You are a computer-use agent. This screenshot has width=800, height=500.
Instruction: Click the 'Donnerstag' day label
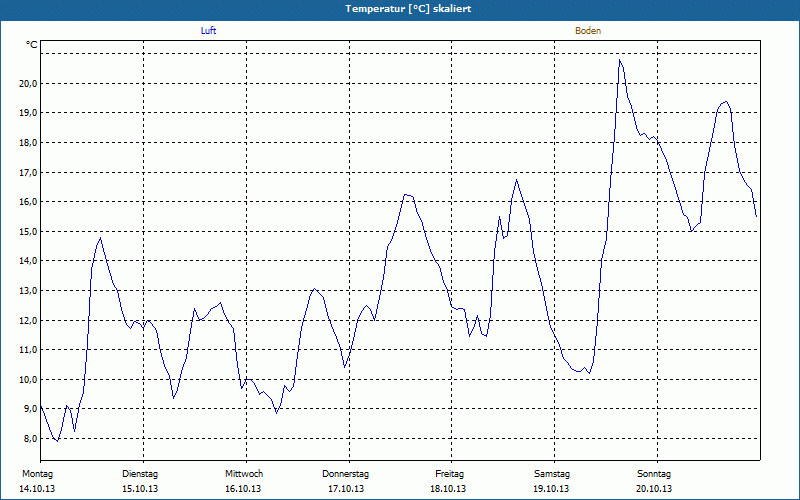345,474
